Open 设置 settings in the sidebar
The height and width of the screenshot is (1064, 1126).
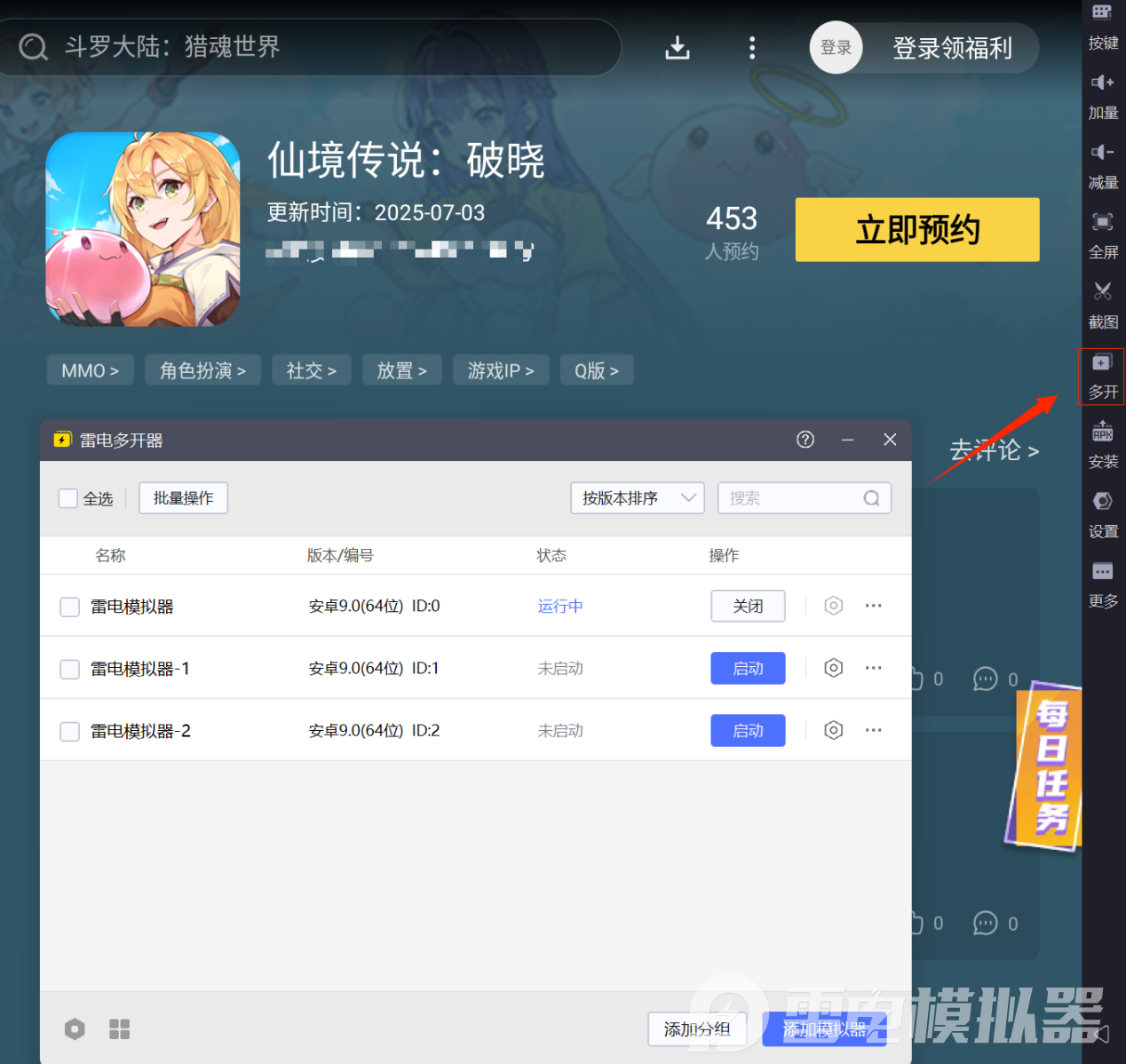click(x=1103, y=515)
